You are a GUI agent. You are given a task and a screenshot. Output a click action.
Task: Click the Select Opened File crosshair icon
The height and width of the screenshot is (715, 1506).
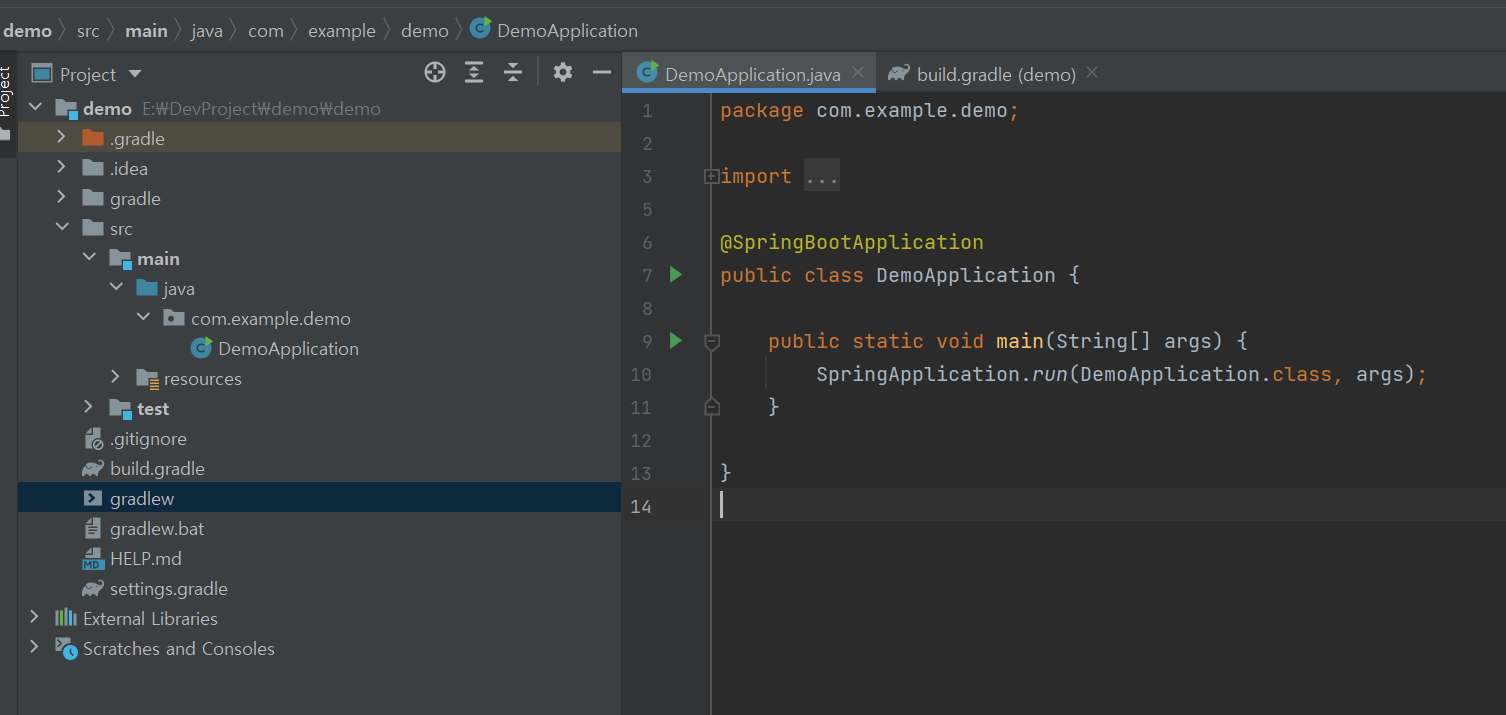pyautogui.click(x=434, y=72)
